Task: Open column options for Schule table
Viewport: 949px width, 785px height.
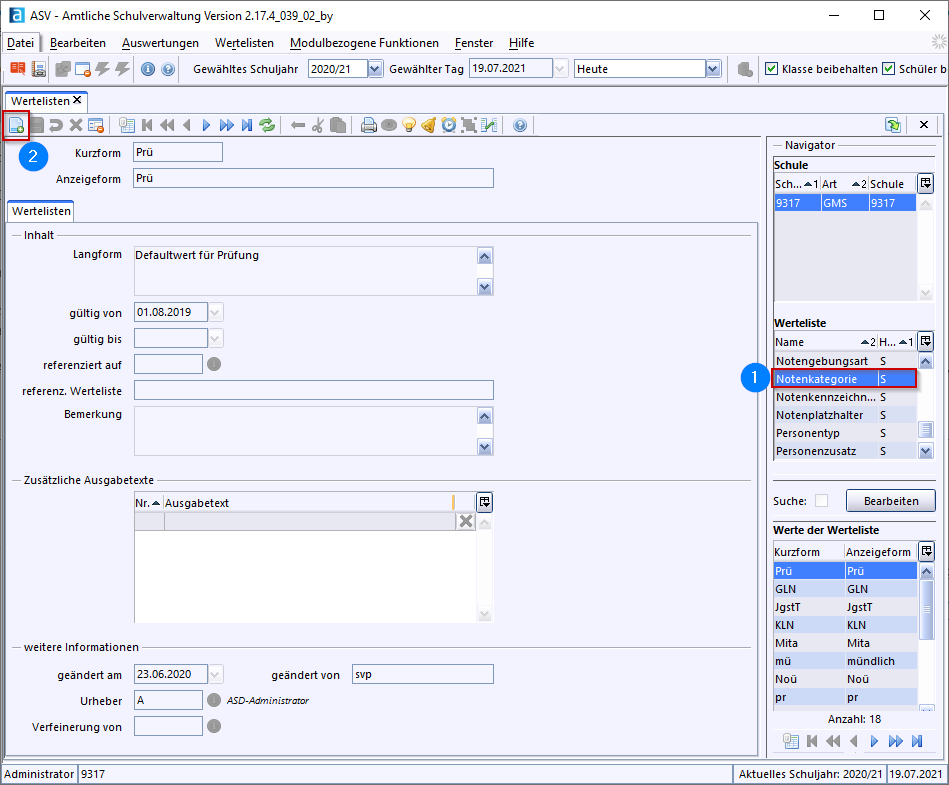Action: tap(925, 183)
